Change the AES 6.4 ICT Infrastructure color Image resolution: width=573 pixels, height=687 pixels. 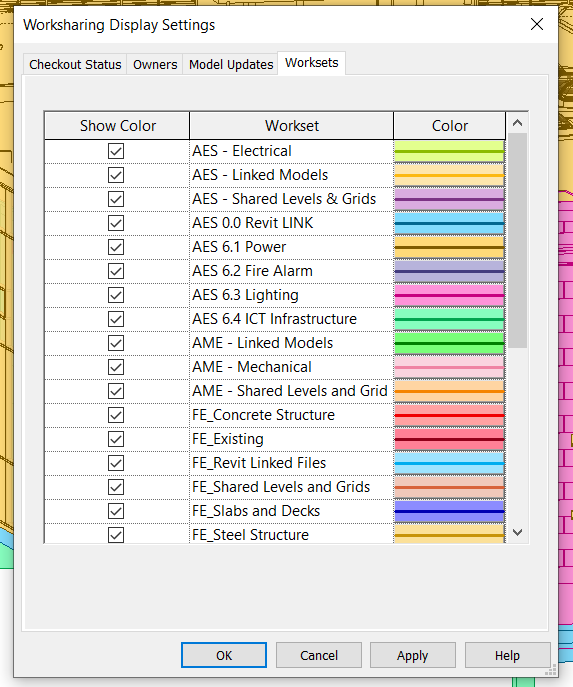pyautogui.click(x=449, y=319)
